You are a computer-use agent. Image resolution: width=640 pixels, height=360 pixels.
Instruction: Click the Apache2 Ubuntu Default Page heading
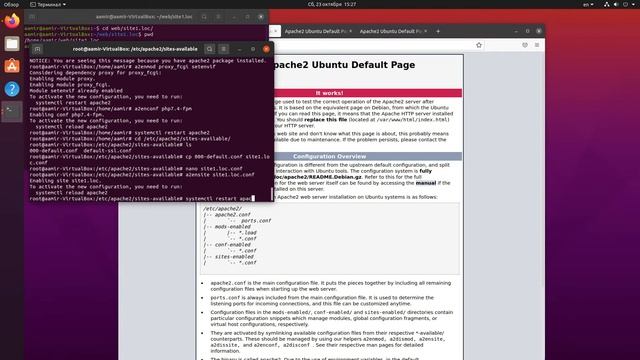tap(344, 65)
